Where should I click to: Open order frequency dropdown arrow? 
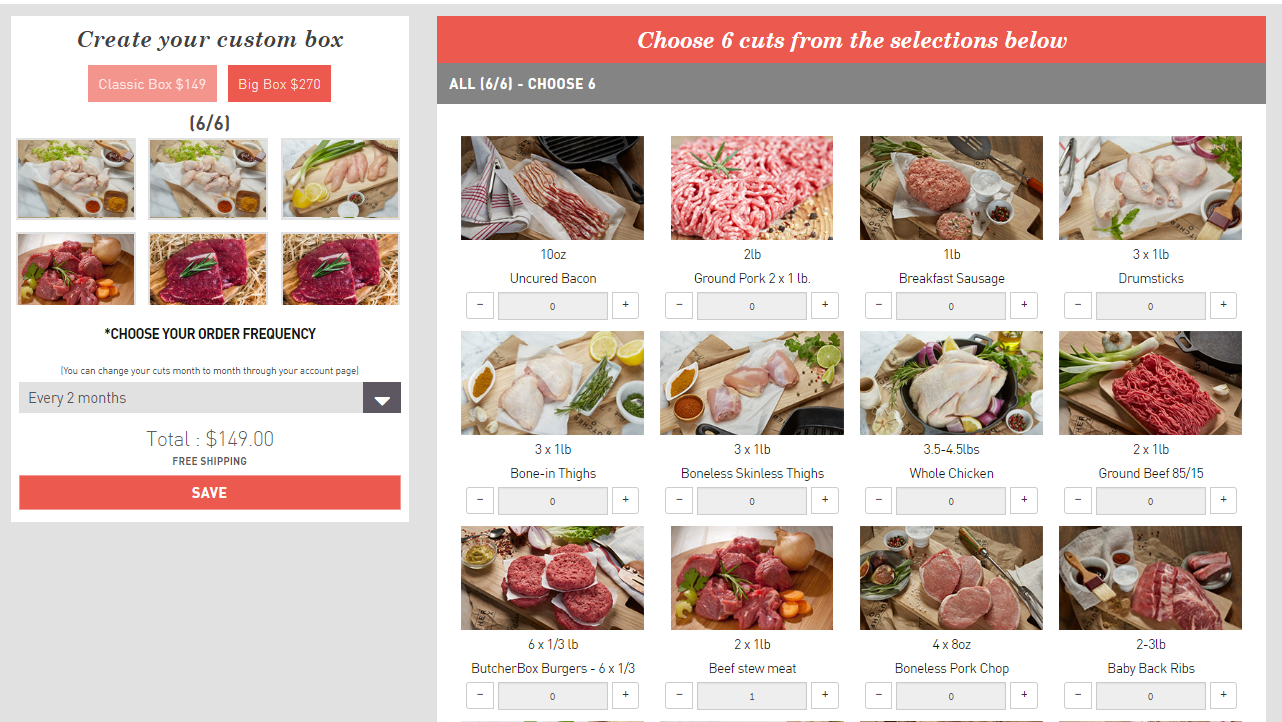382,398
